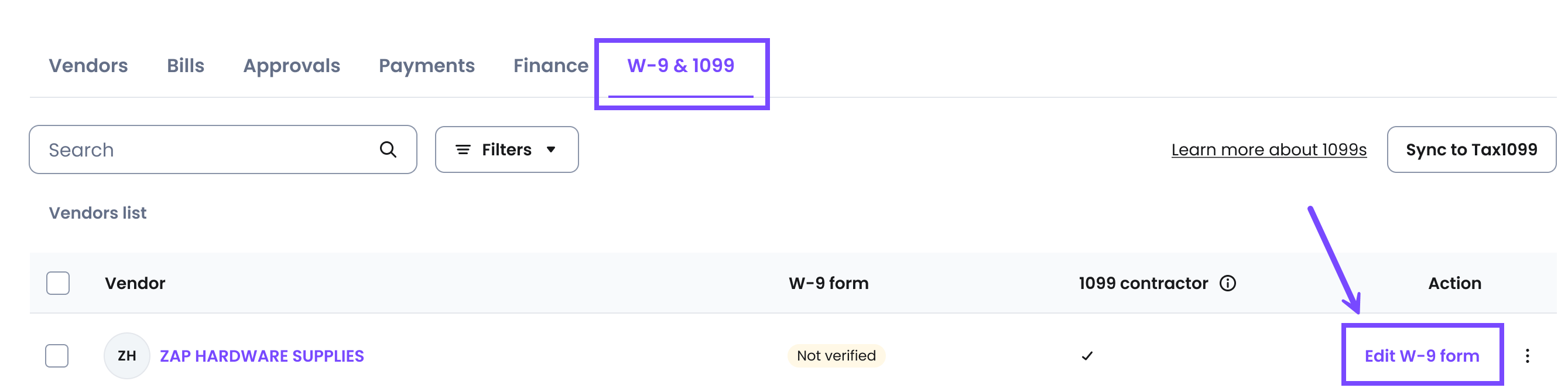Select the Payments tab
The height and width of the screenshot is (391, 1568).
426,66
